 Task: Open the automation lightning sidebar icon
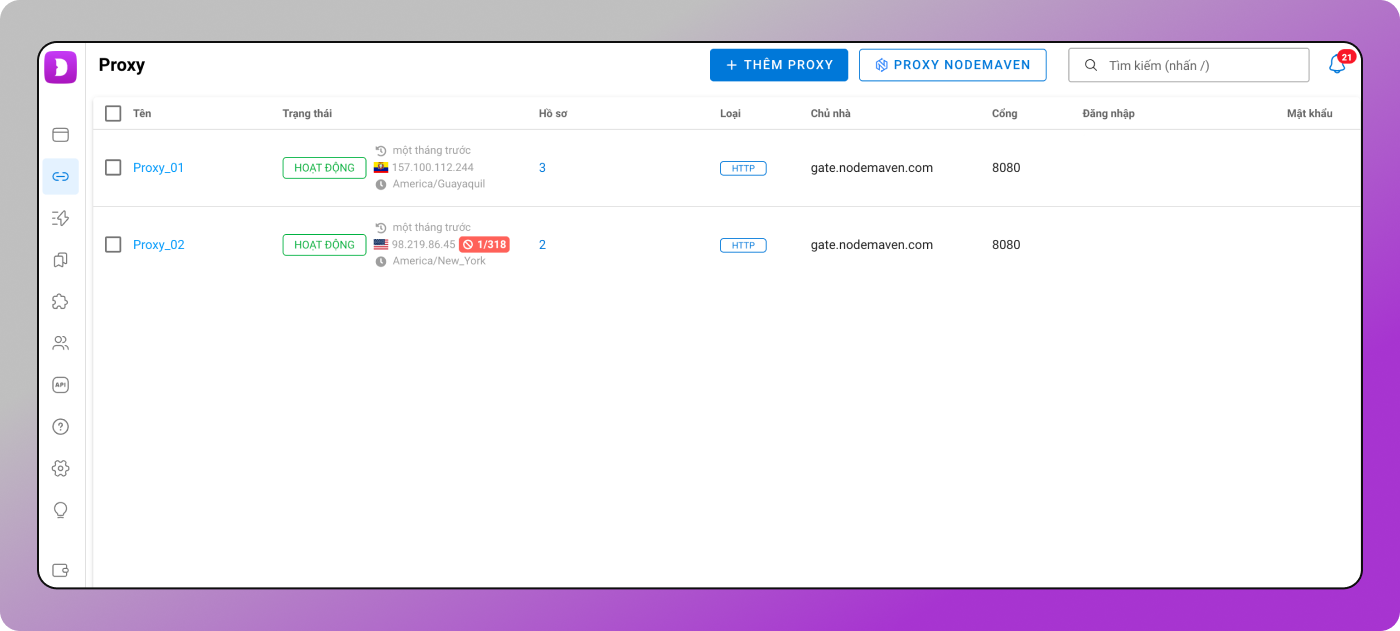(60, 218)
